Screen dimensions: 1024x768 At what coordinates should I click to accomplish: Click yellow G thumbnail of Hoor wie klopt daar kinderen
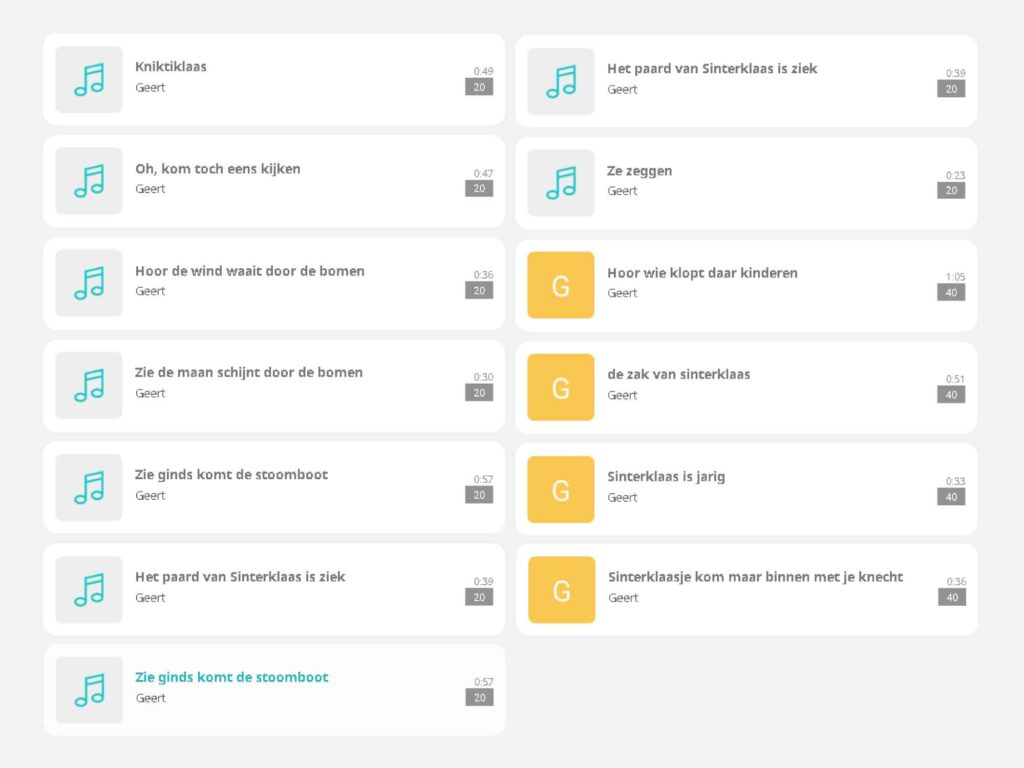coord(561,285)
